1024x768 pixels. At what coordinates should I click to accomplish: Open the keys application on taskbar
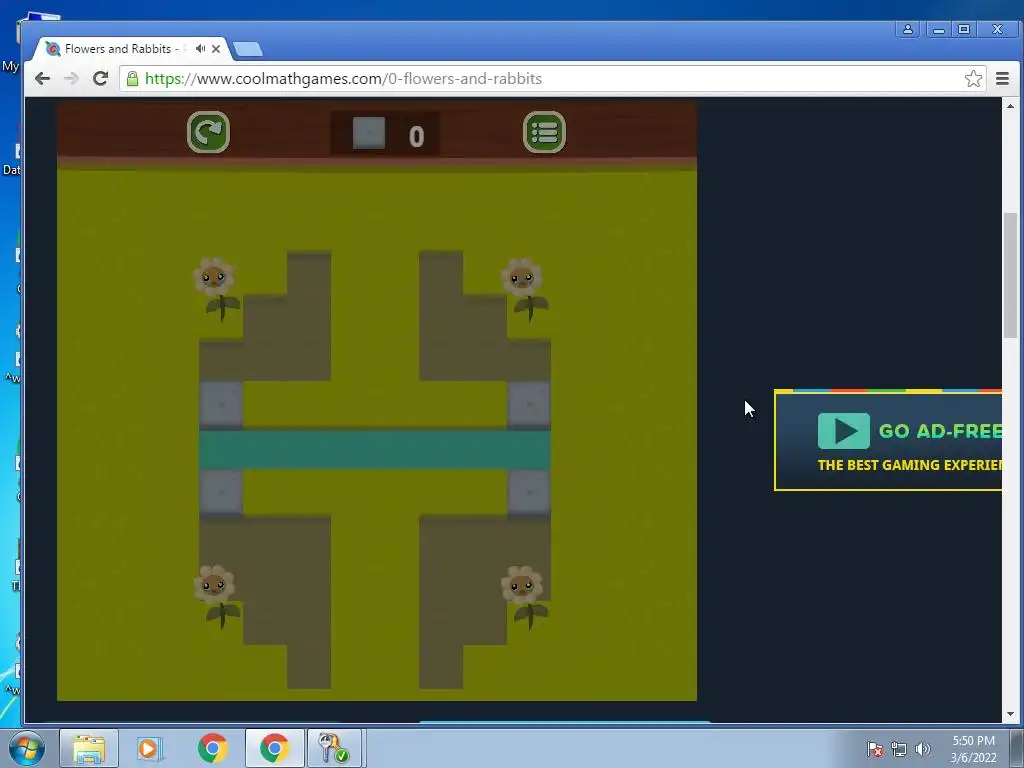point(333,748)
